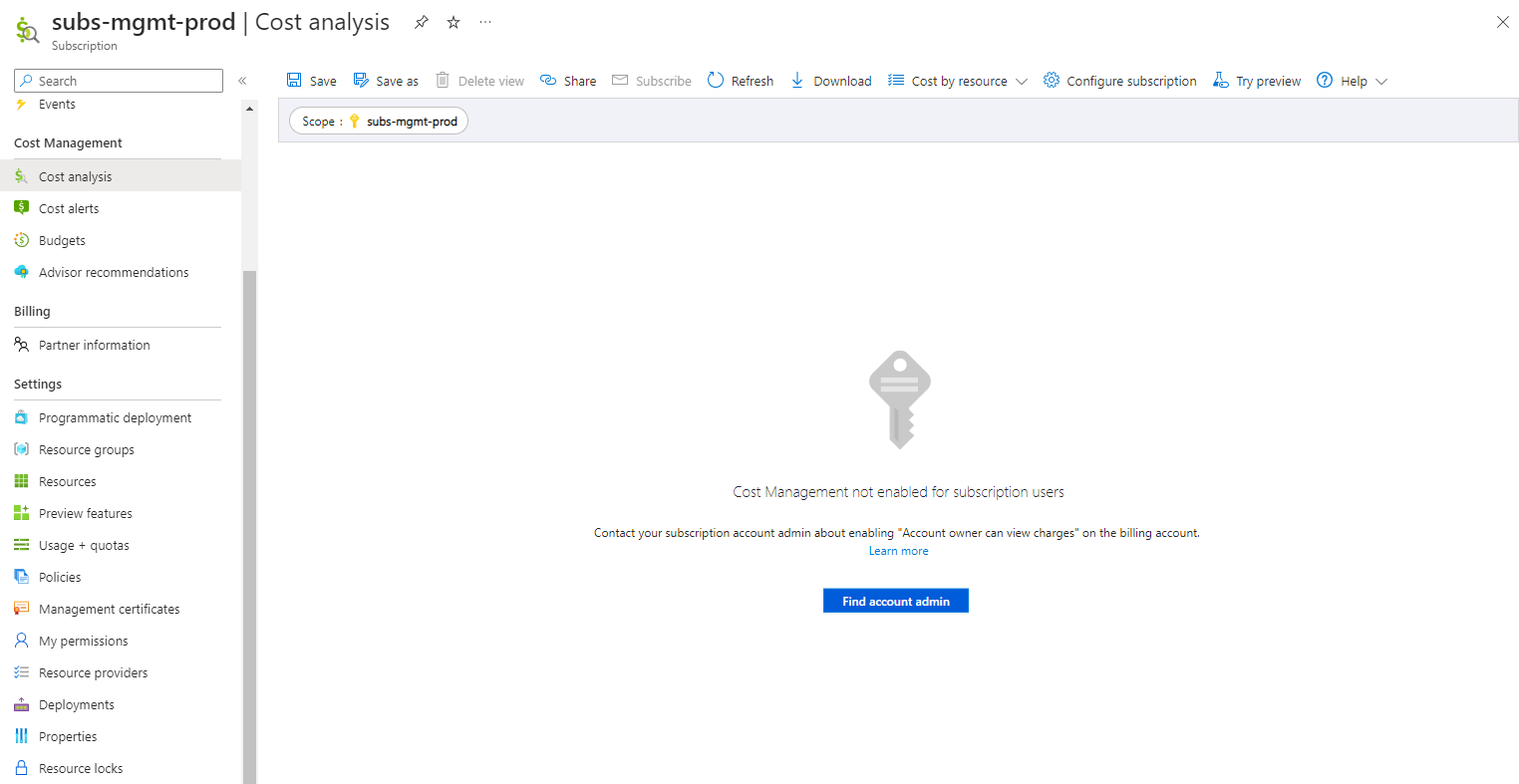Click the Policies icon

tap(21, 577)
